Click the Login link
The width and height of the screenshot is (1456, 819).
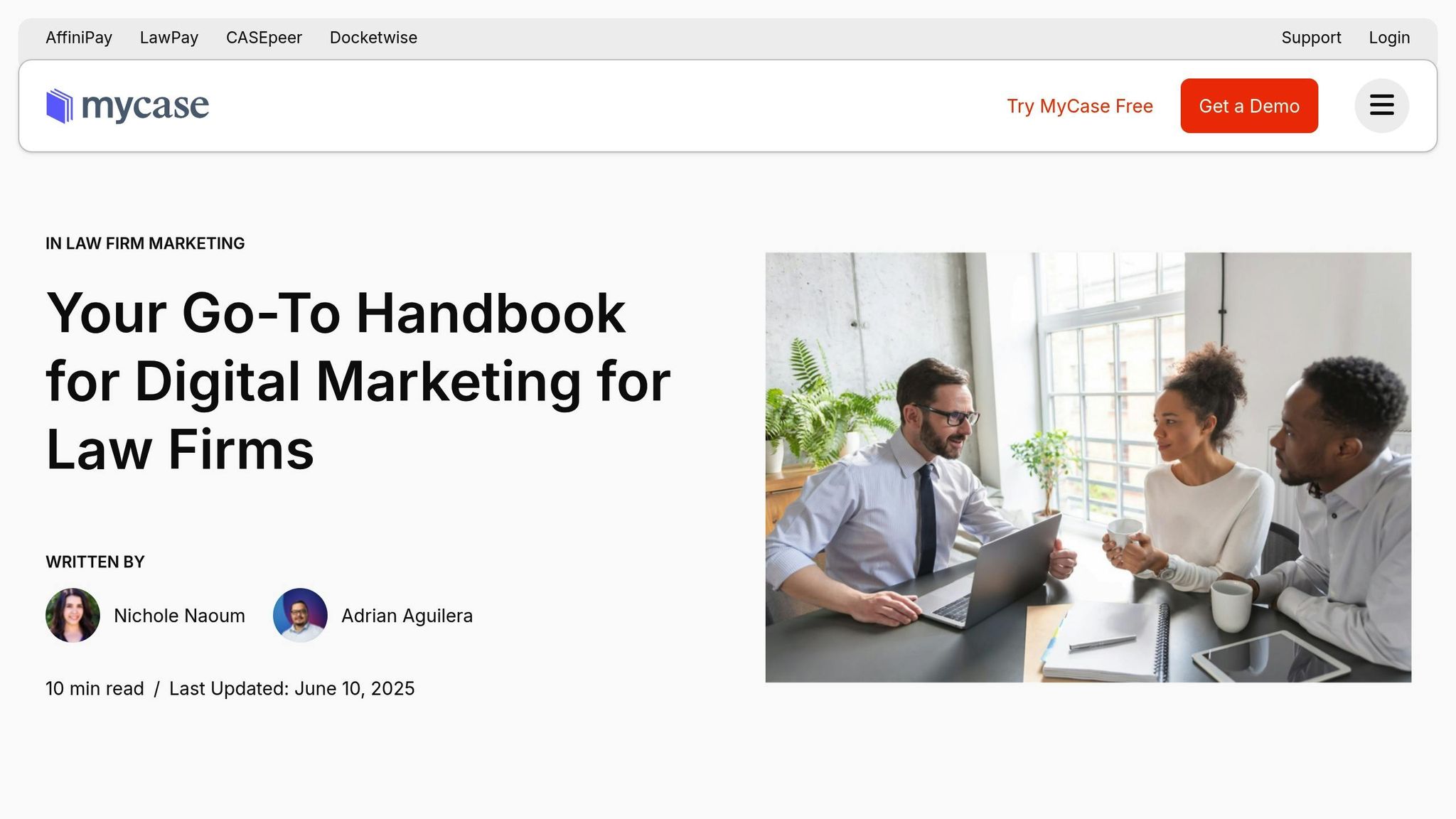click(1389, 38)
